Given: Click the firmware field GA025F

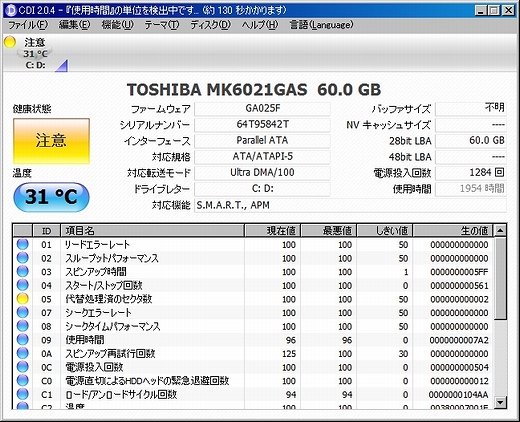Looking at the screenshot, I should point(262,109).
